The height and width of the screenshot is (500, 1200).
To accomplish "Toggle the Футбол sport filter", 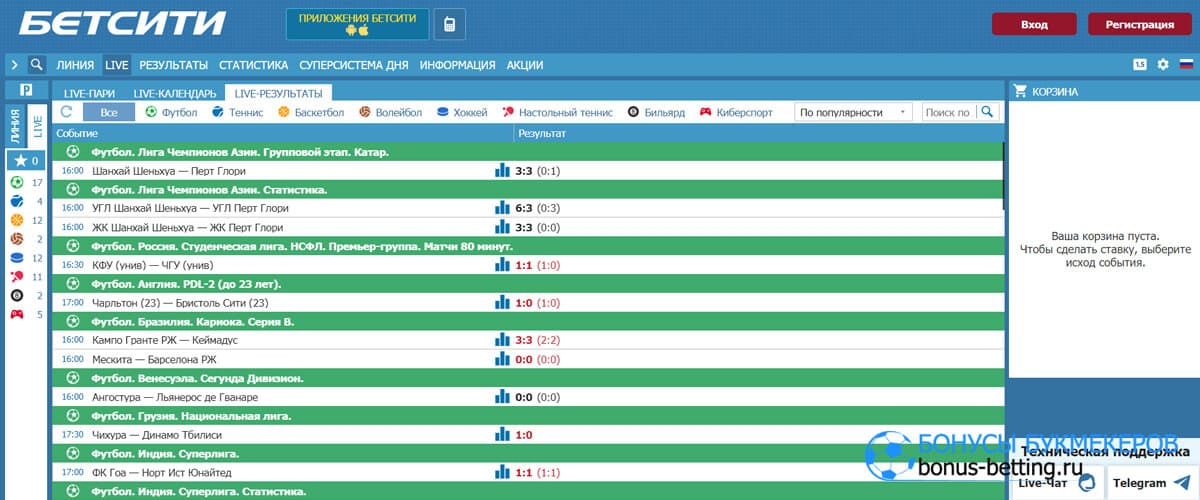I will pyautogui.click(x=172, y=113).
